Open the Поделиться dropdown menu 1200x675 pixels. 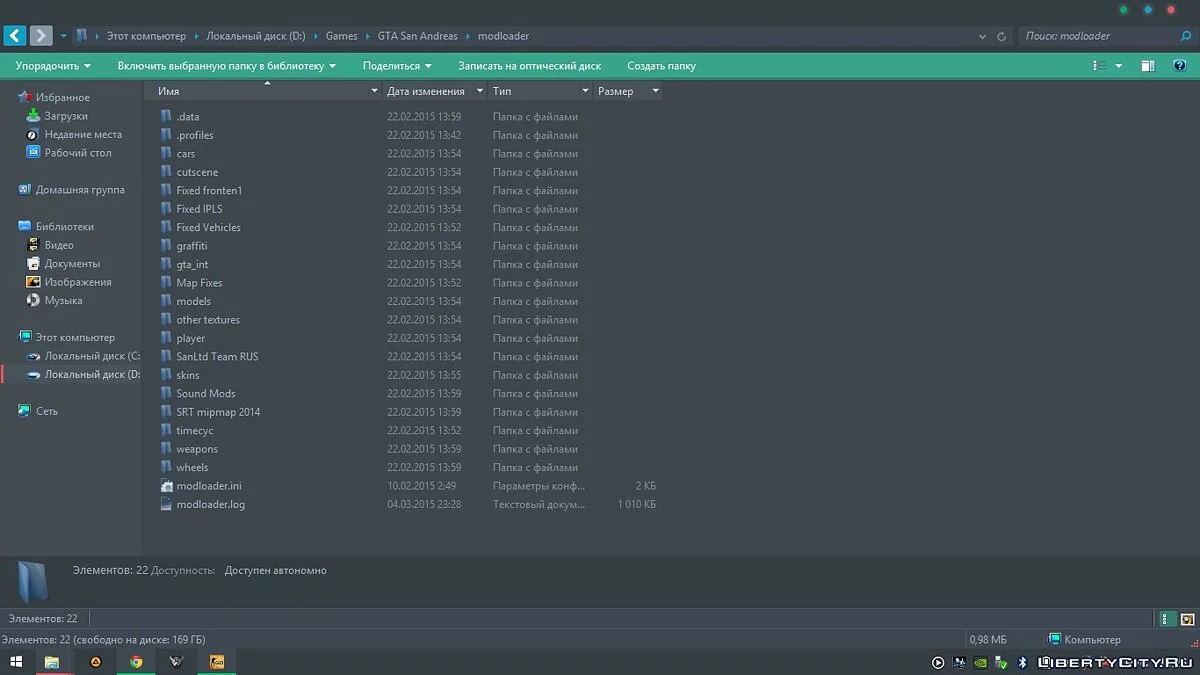[x=397, y=66]
